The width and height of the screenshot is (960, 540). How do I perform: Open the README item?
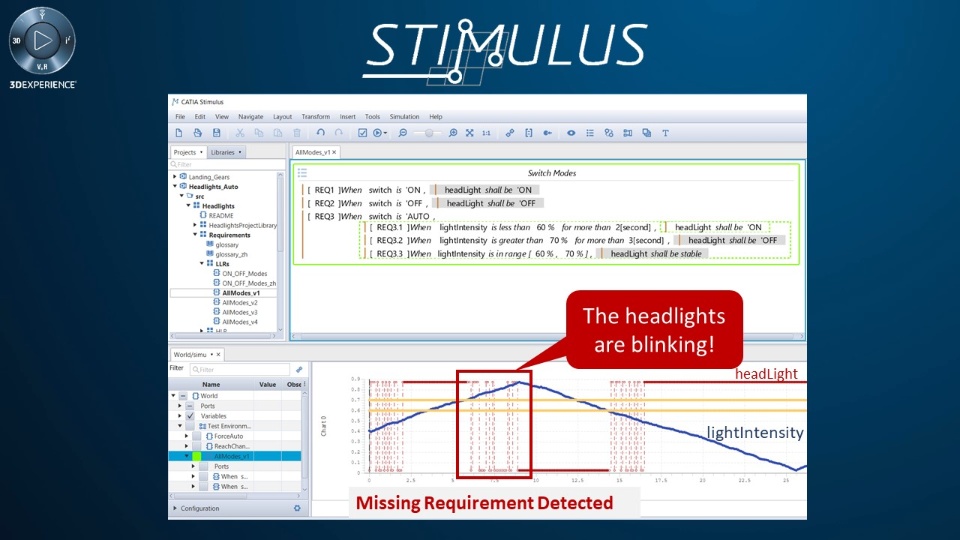point(220,216)
